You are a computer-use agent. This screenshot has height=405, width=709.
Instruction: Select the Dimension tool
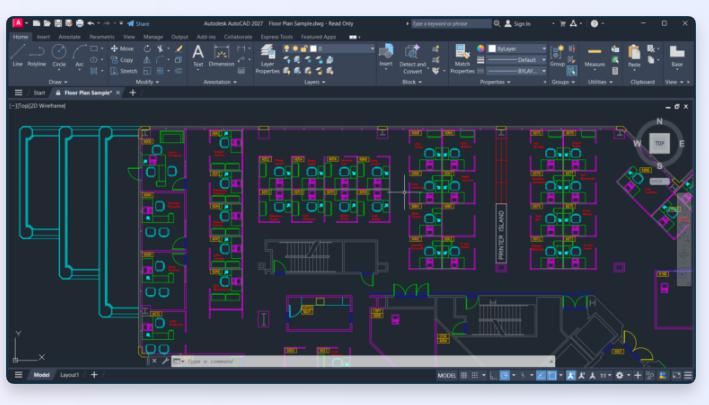pyautogui.click(x=221, y=56)
